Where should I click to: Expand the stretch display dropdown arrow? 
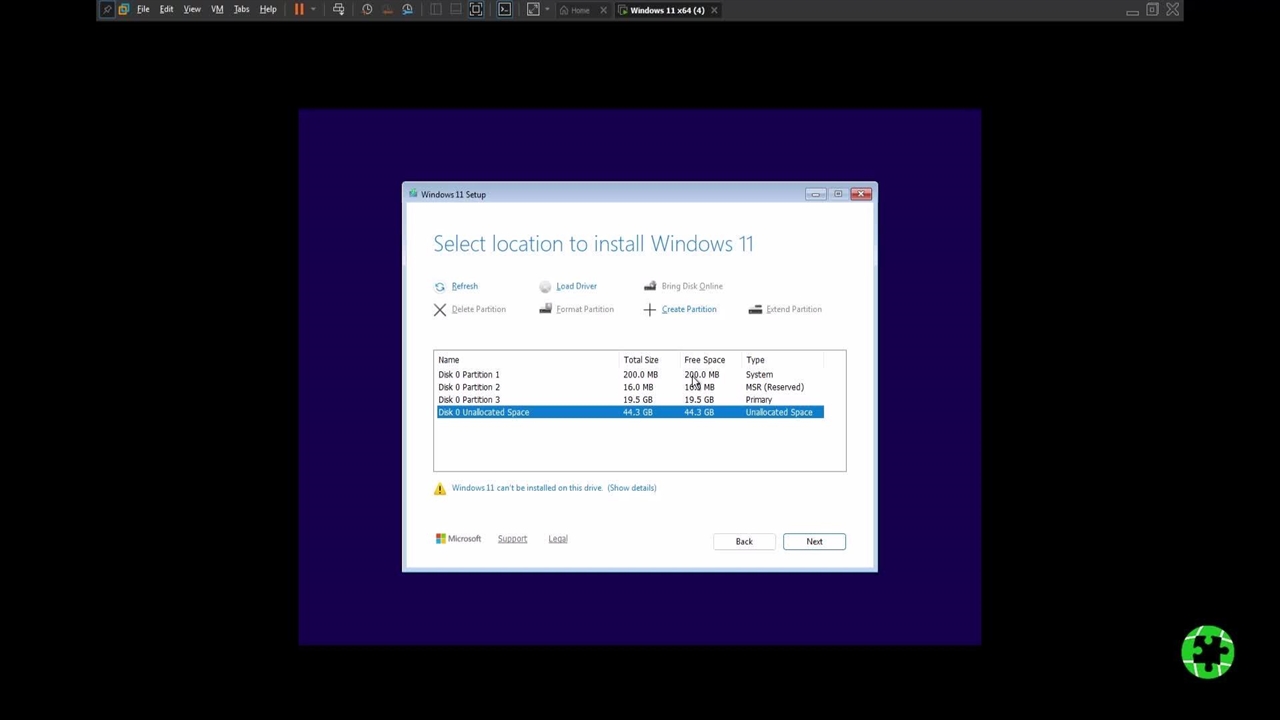pyautogui.click(x=547, y=10)
